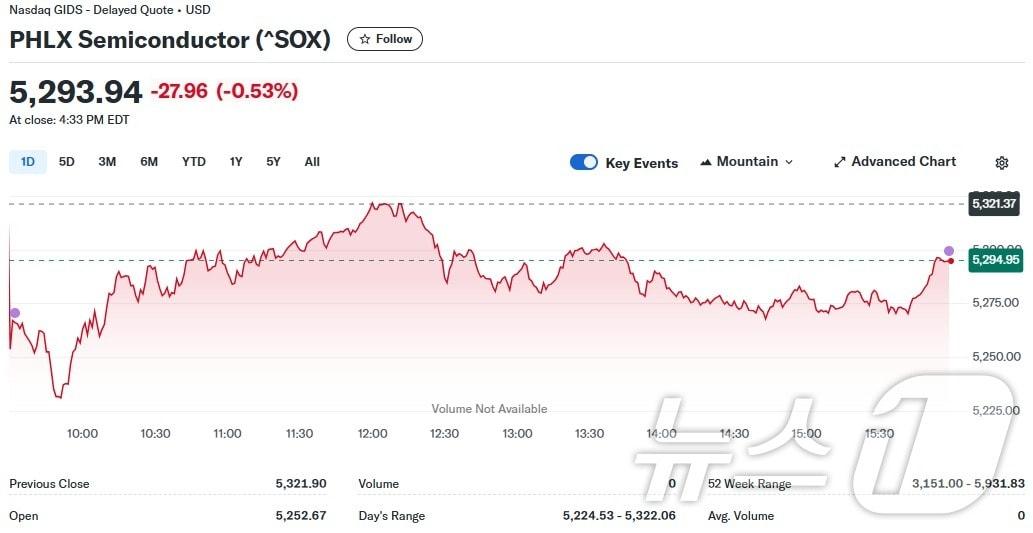Screen dimensions: 1033x533
Task: Click the purple key event dot at chart start
Action: tap(15, 313)
